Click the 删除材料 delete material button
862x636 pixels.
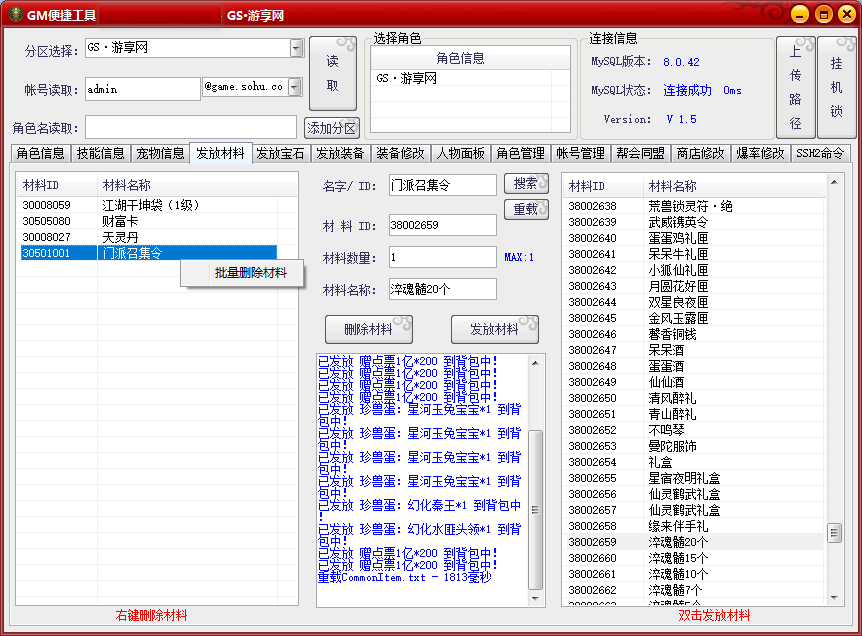pos(368,329)
